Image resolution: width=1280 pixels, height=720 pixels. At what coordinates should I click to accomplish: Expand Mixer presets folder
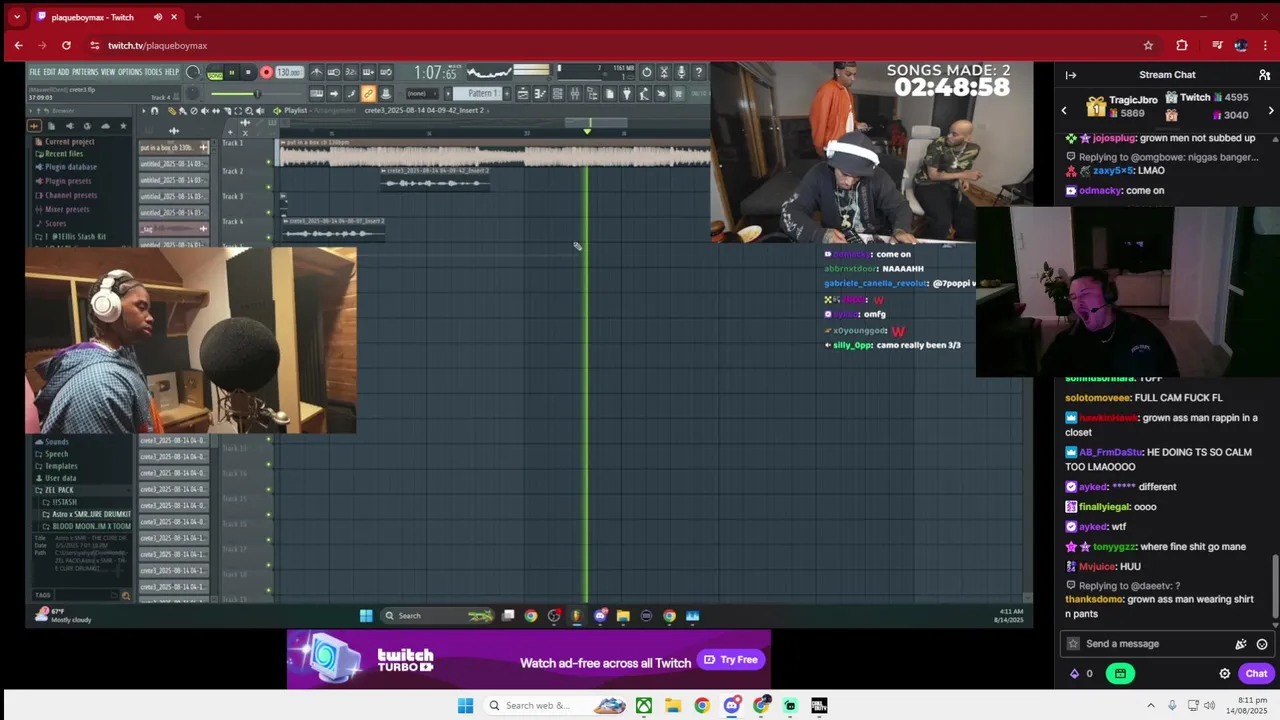pos(67,209)
